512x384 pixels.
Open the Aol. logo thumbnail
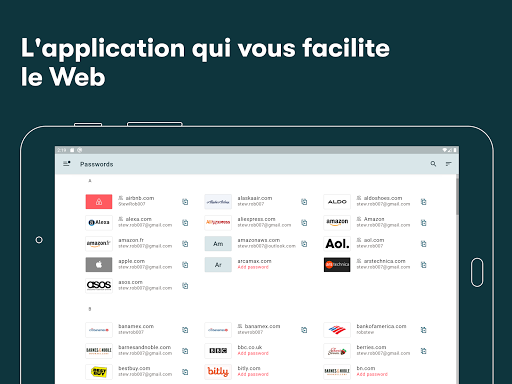[337, 244]
